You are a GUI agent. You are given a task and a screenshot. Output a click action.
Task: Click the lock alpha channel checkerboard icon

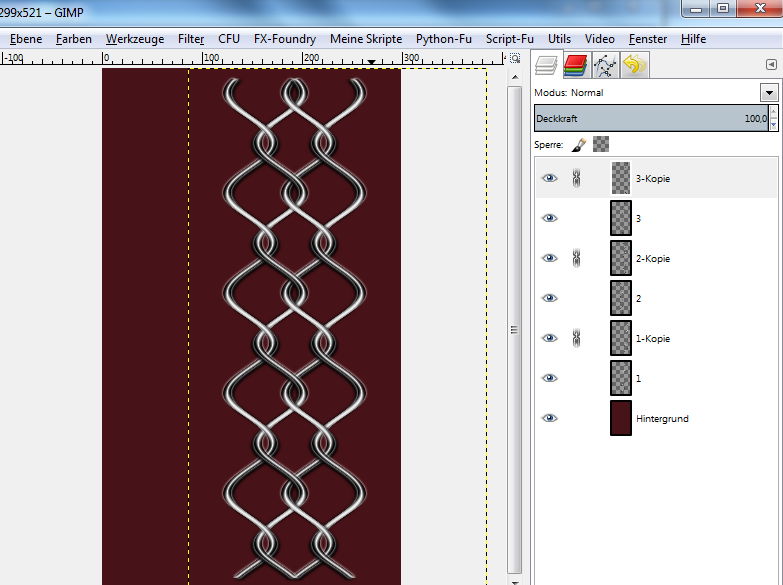coord(601,144)
